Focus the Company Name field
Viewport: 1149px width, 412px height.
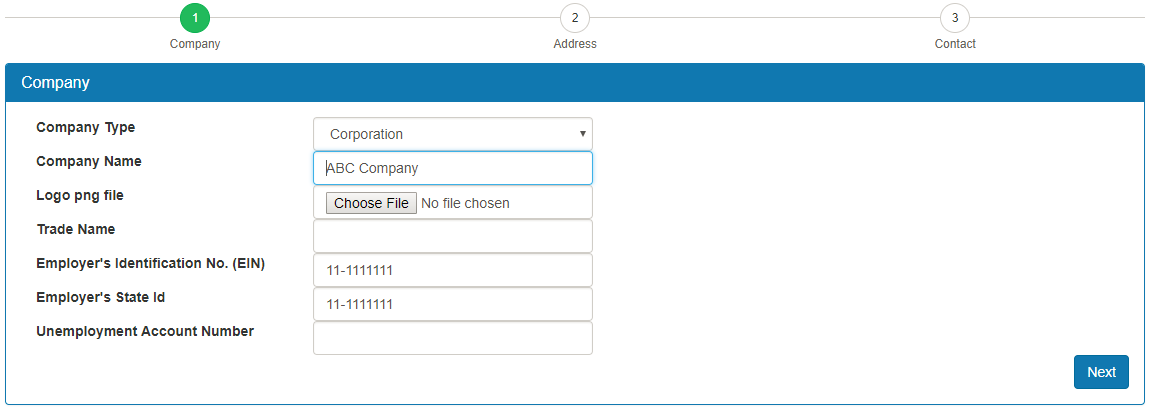[x=452, y=168]
